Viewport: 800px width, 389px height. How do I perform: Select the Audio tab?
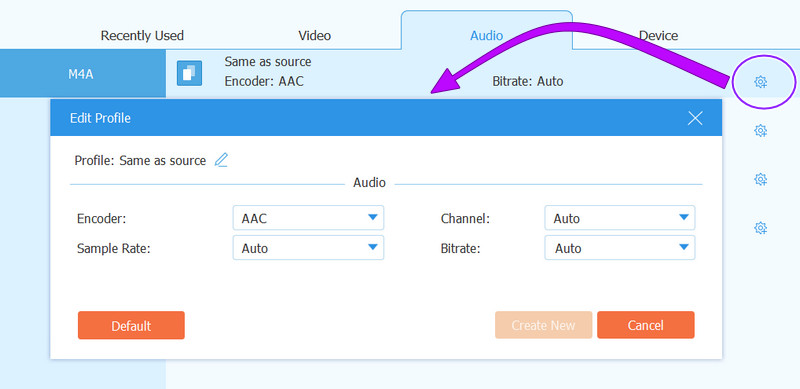click(x=487, y=31)
